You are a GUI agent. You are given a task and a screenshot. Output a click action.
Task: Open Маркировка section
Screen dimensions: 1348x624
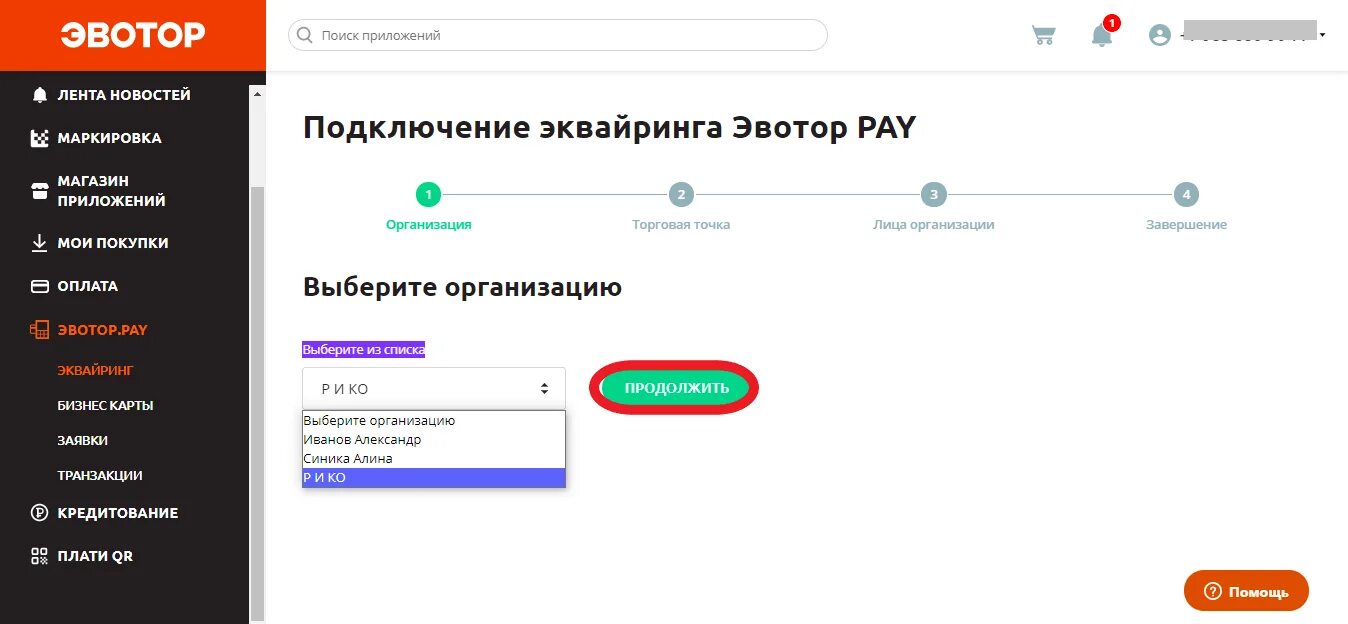tap(110, 138)
